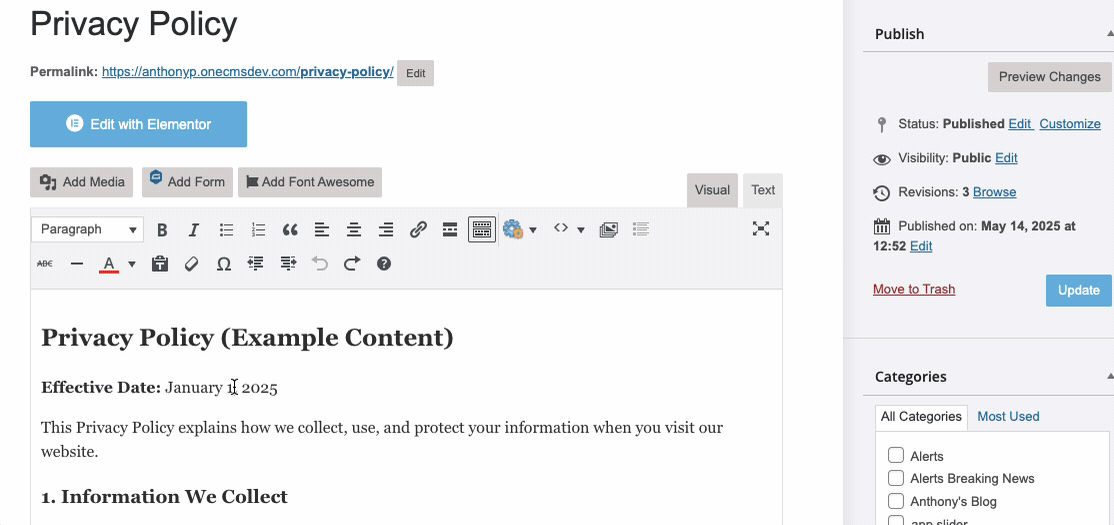The height and width of the screenshot is (525, 1114).
Task: Check the Alerts category
Action: coord(896,456)
